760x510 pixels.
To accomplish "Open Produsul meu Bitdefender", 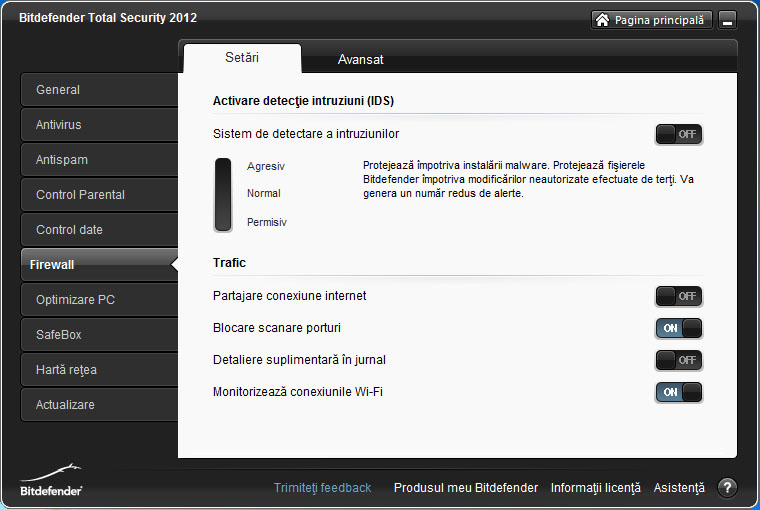I will tap(465, 488).
